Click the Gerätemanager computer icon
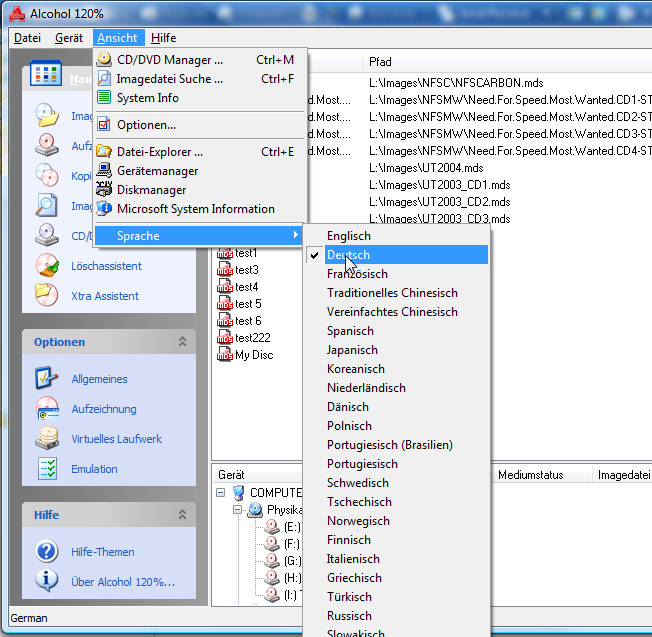 pos(104,170)
